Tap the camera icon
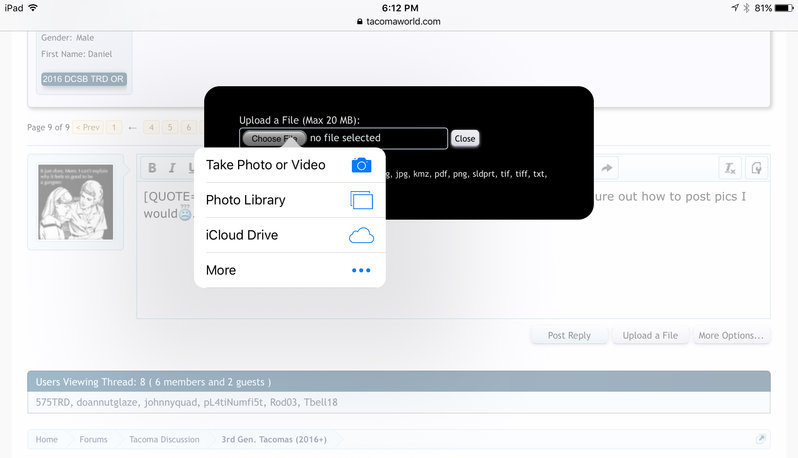798x458 pixels. coord(361,165)
